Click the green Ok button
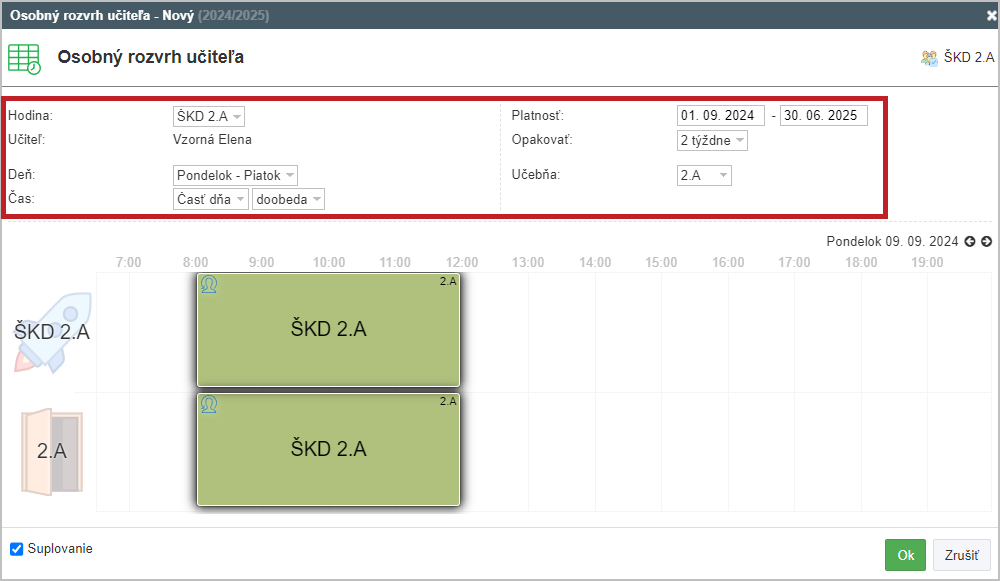 point(905,555)
